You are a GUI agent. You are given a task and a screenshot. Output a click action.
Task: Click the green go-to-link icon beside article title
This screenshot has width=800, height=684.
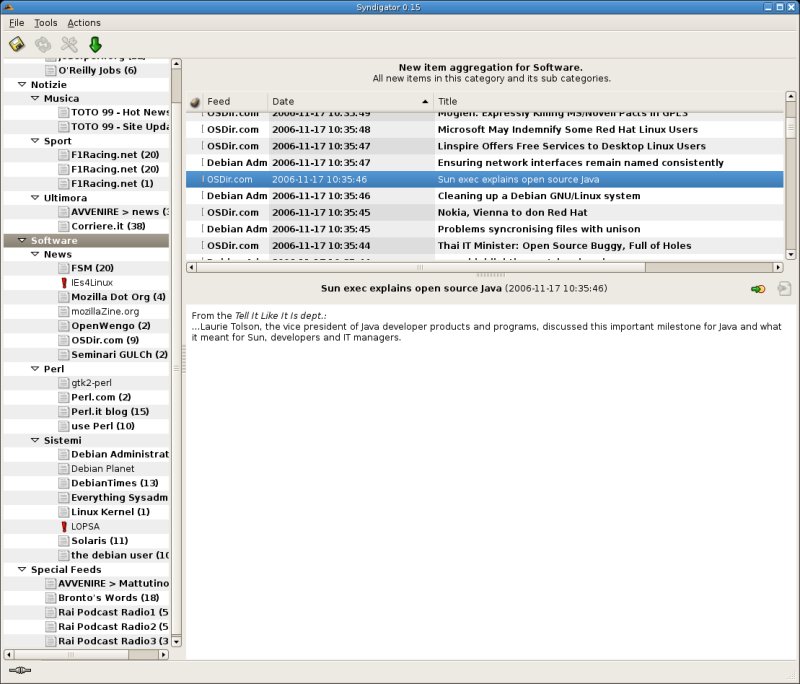(x=758, y=289)
